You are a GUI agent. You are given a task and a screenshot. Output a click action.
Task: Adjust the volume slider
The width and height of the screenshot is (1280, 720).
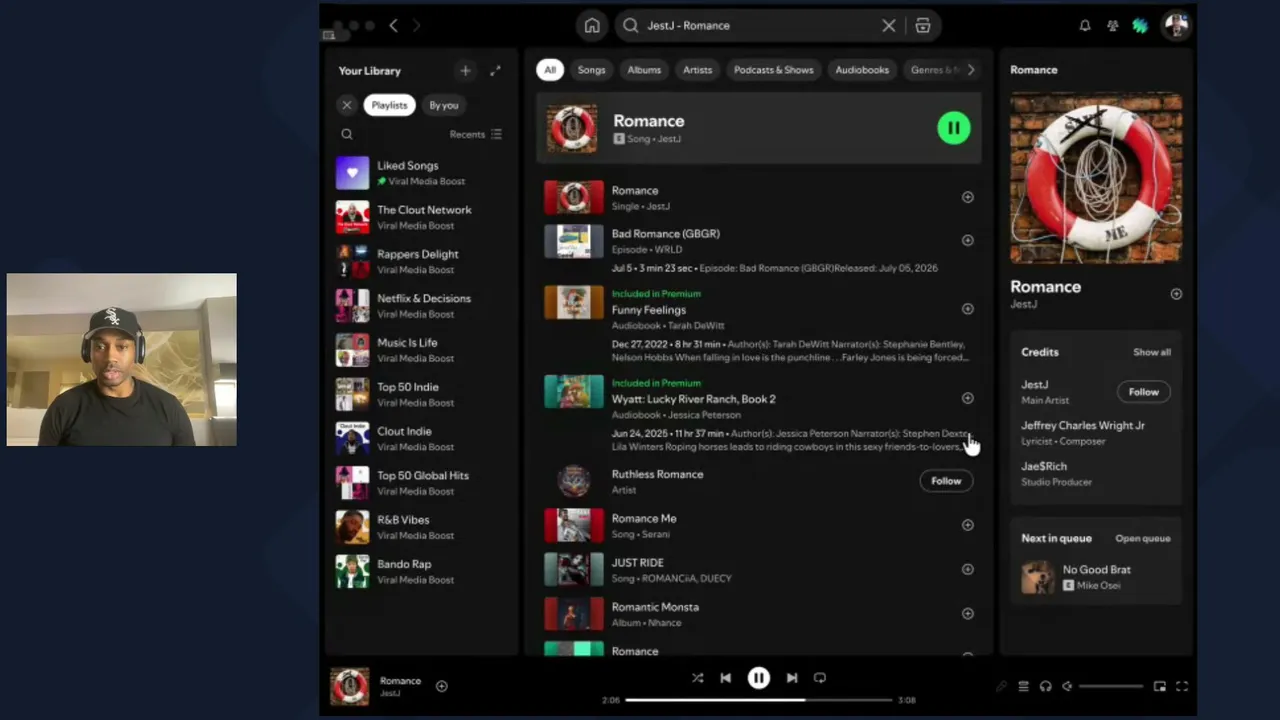1111,686
